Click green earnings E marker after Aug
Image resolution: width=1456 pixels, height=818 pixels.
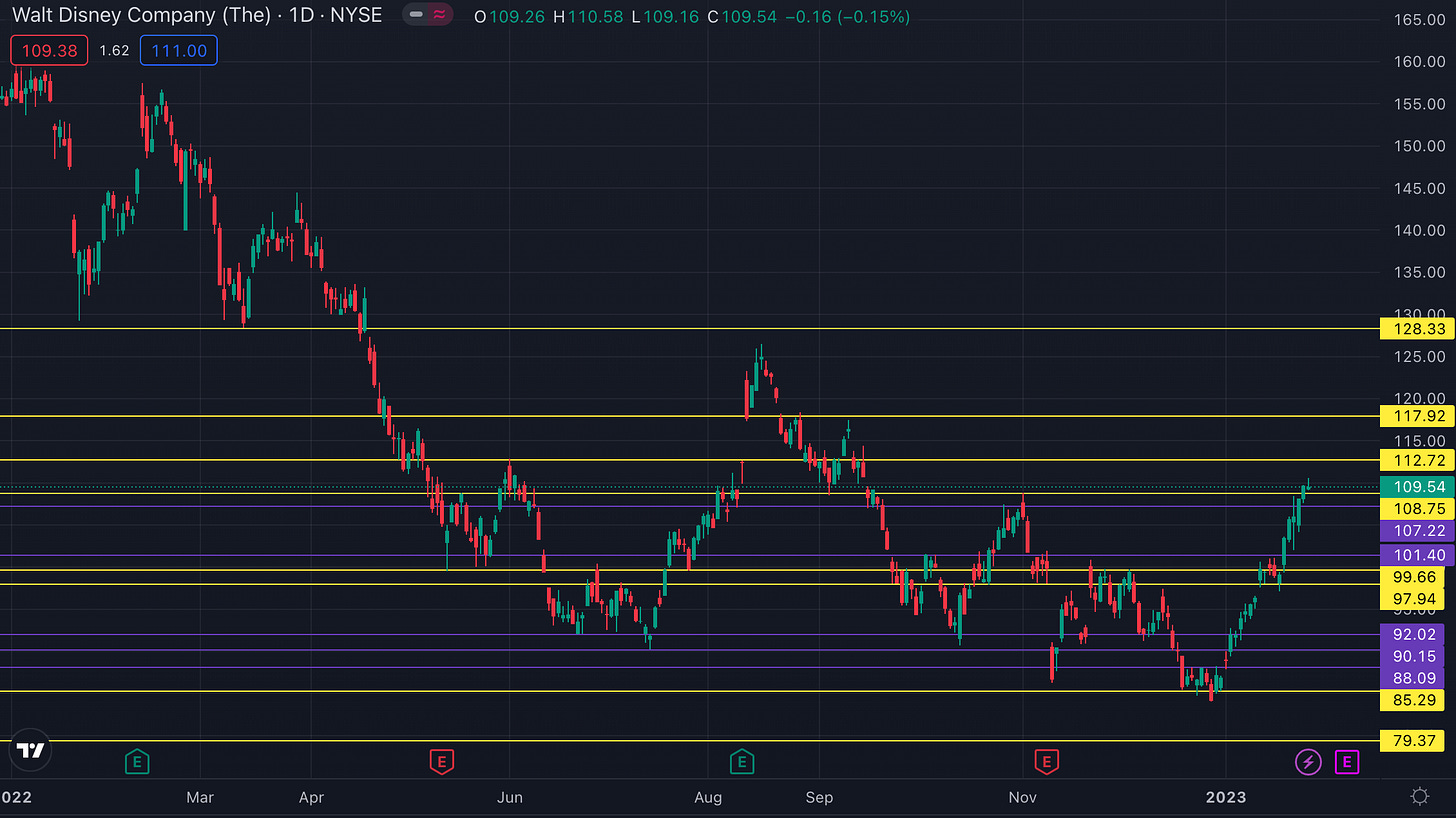(741, 763)
